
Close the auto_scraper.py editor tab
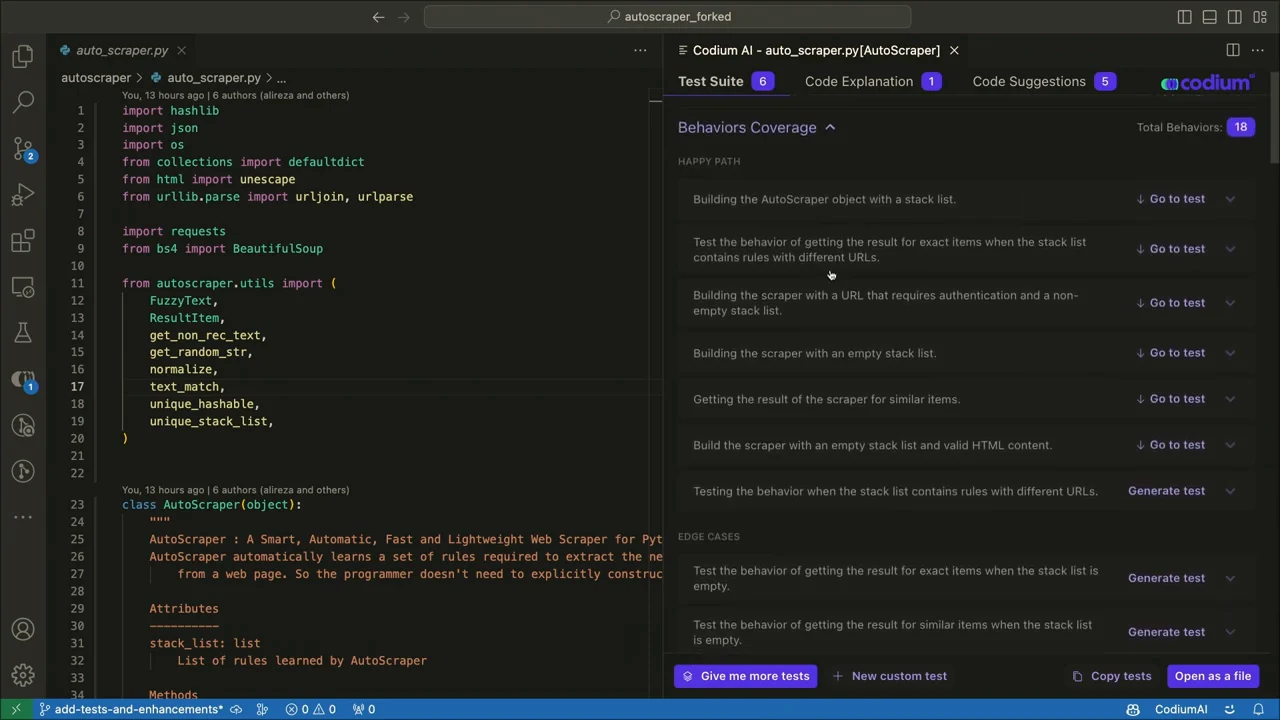coord(181,50)
